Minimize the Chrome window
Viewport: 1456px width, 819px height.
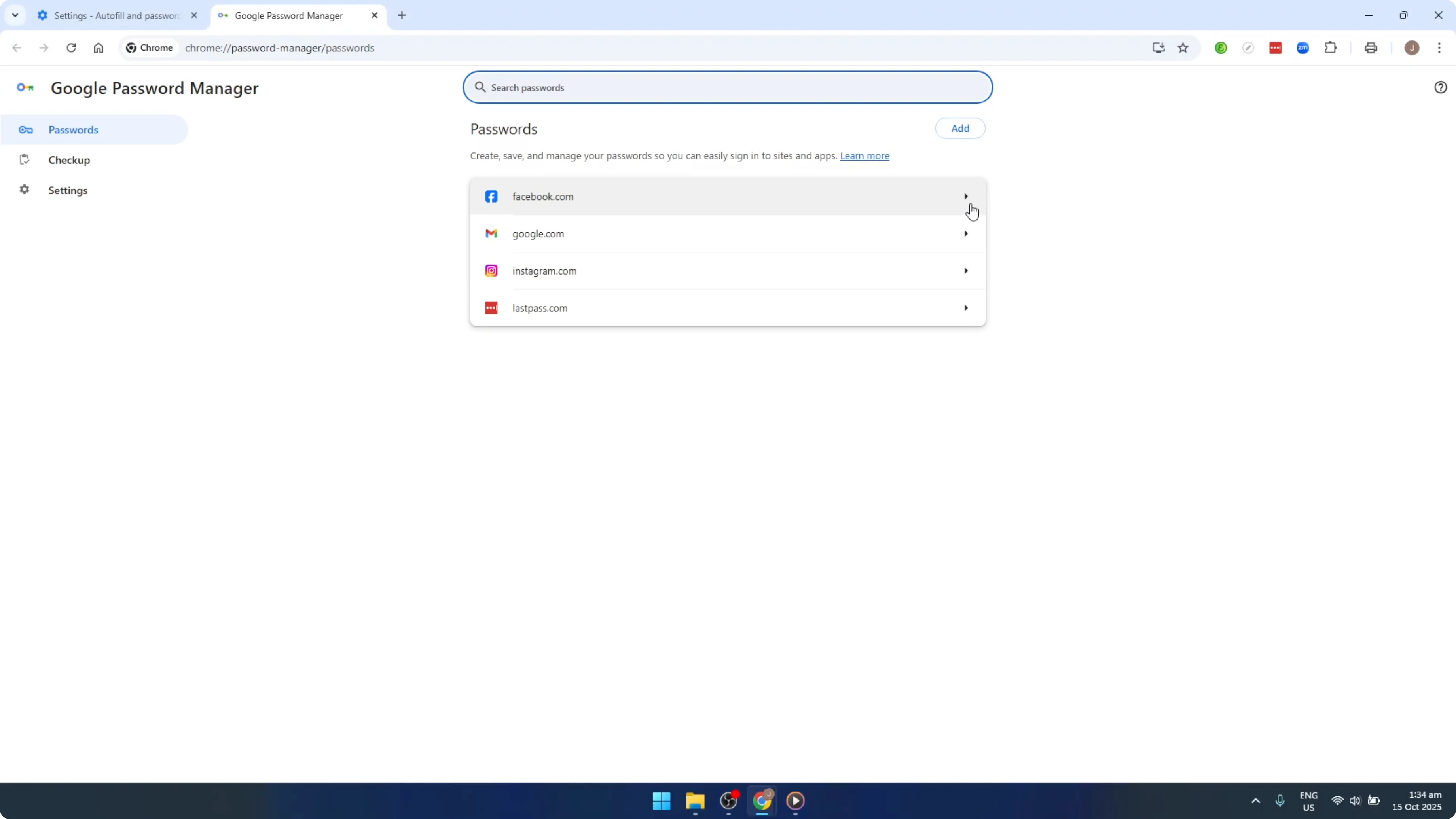point(1369,15)
